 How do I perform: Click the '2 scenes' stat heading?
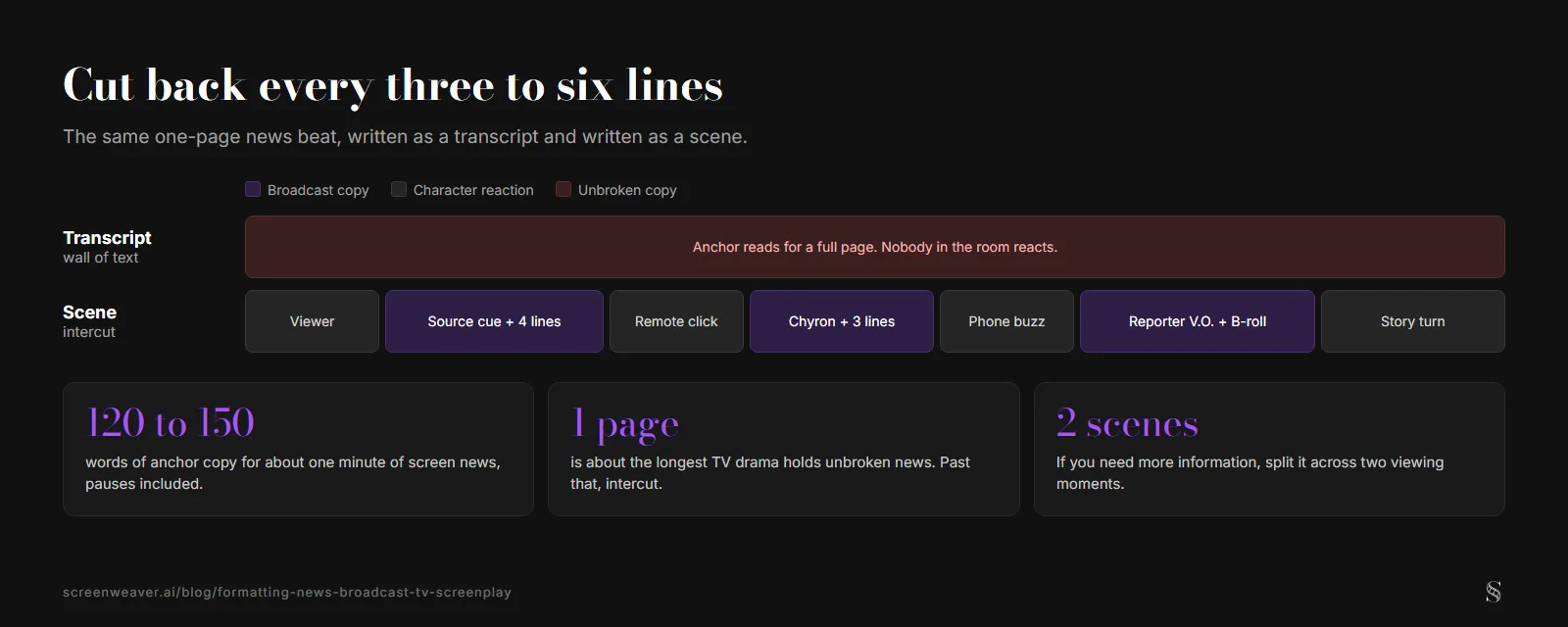point(1127,422)
